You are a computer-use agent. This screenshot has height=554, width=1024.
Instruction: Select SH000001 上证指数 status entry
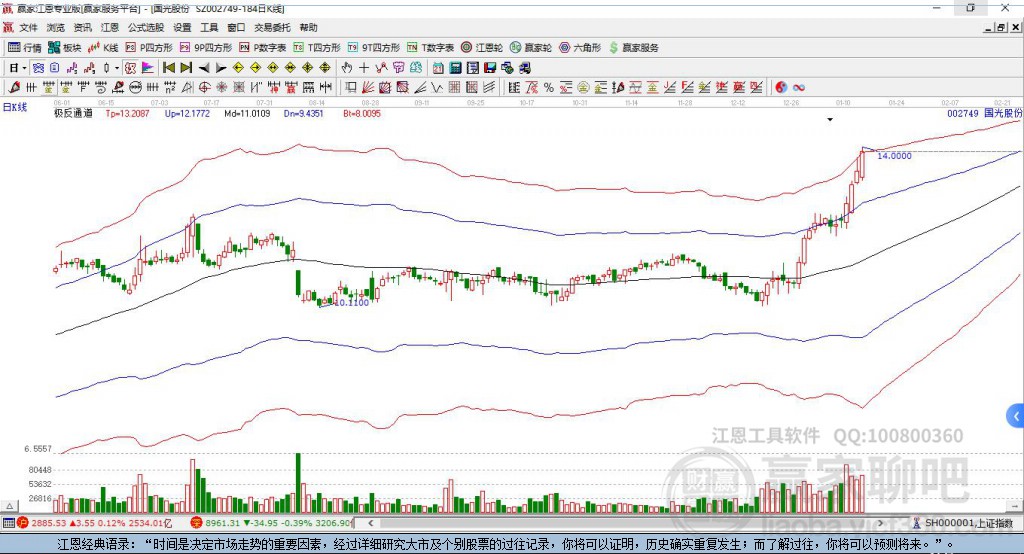pos(968,523)
